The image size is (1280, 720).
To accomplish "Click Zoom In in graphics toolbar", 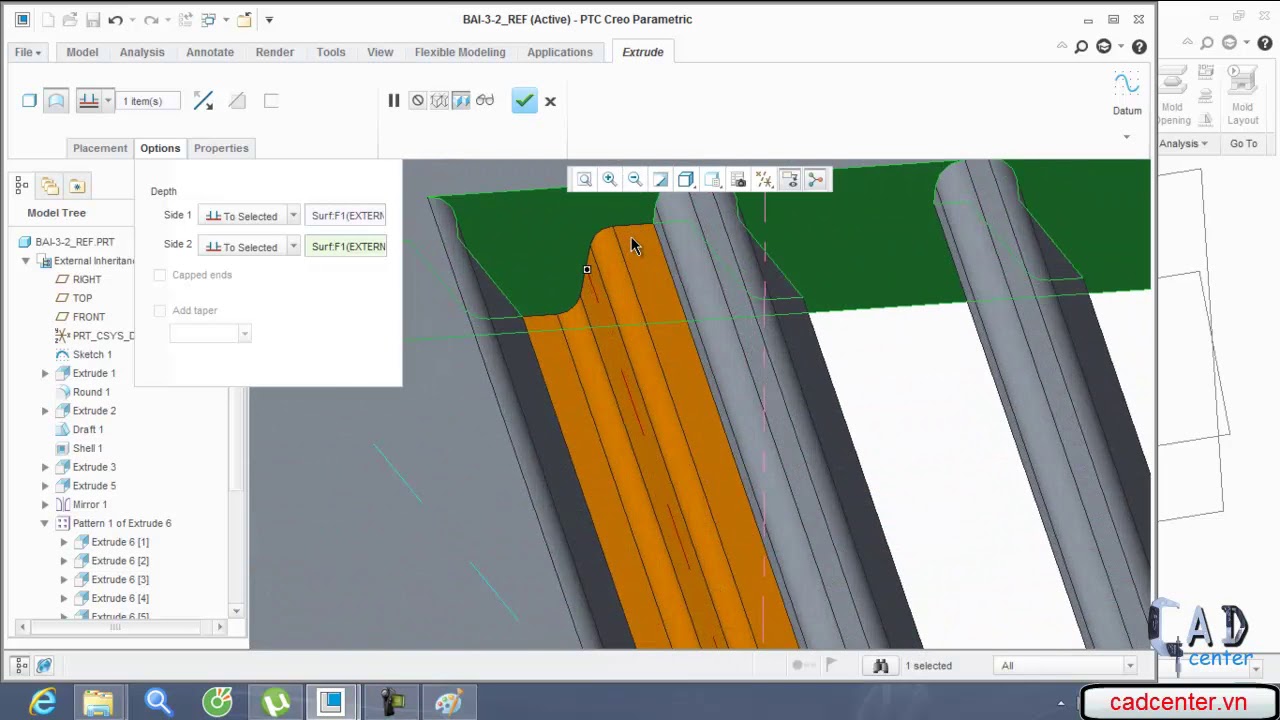I will (x=610, y=180).
